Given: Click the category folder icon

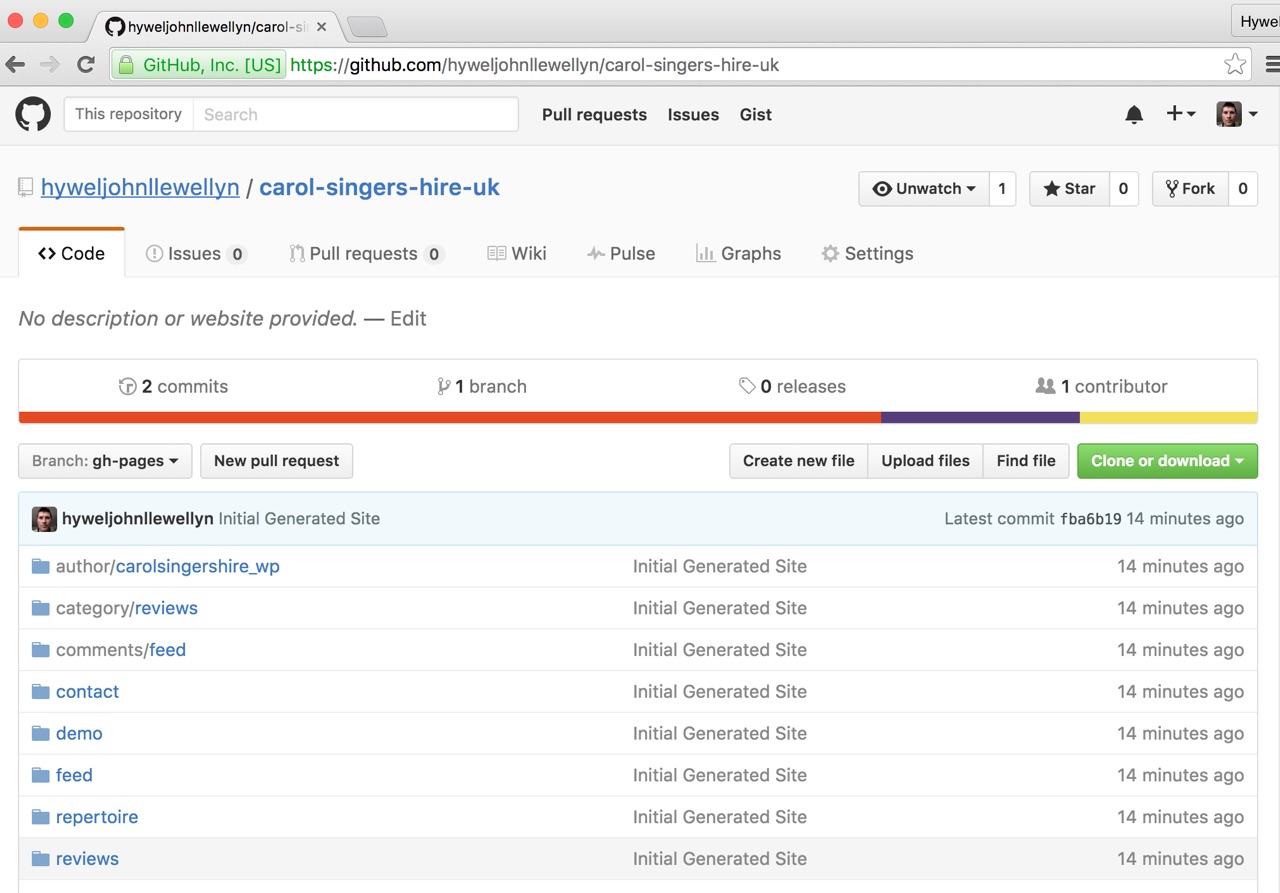Looking at the screenshot, I should point(40,608).
